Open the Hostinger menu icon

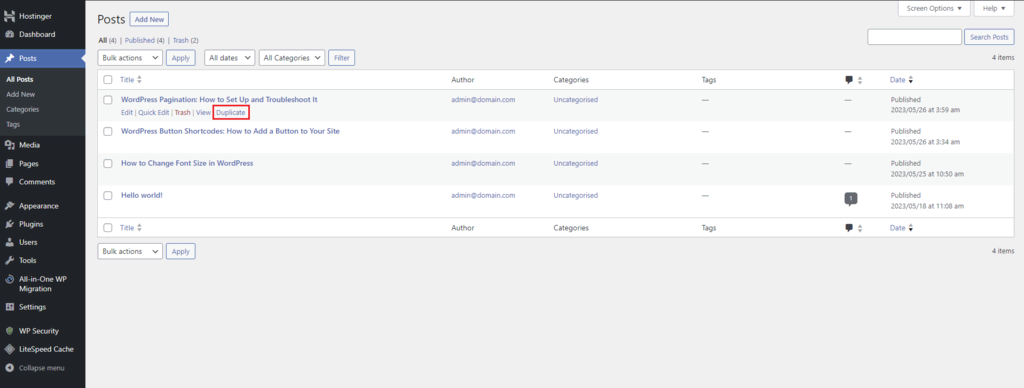pos(9,16)
